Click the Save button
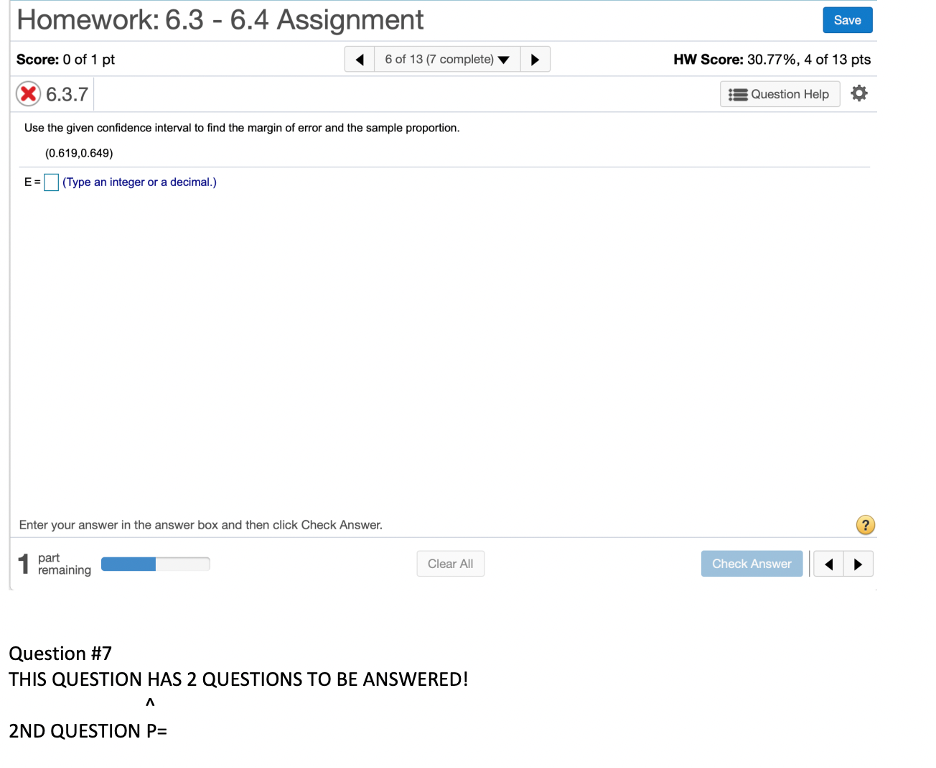936x768 pixels. pos(847,19)
